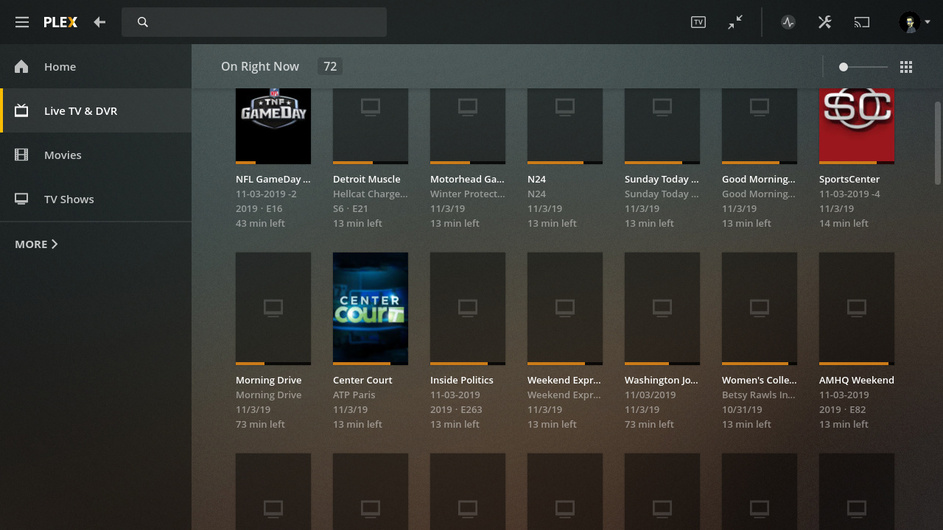Open Motorhead Garage placeholder thumbnail

point(467,126)
